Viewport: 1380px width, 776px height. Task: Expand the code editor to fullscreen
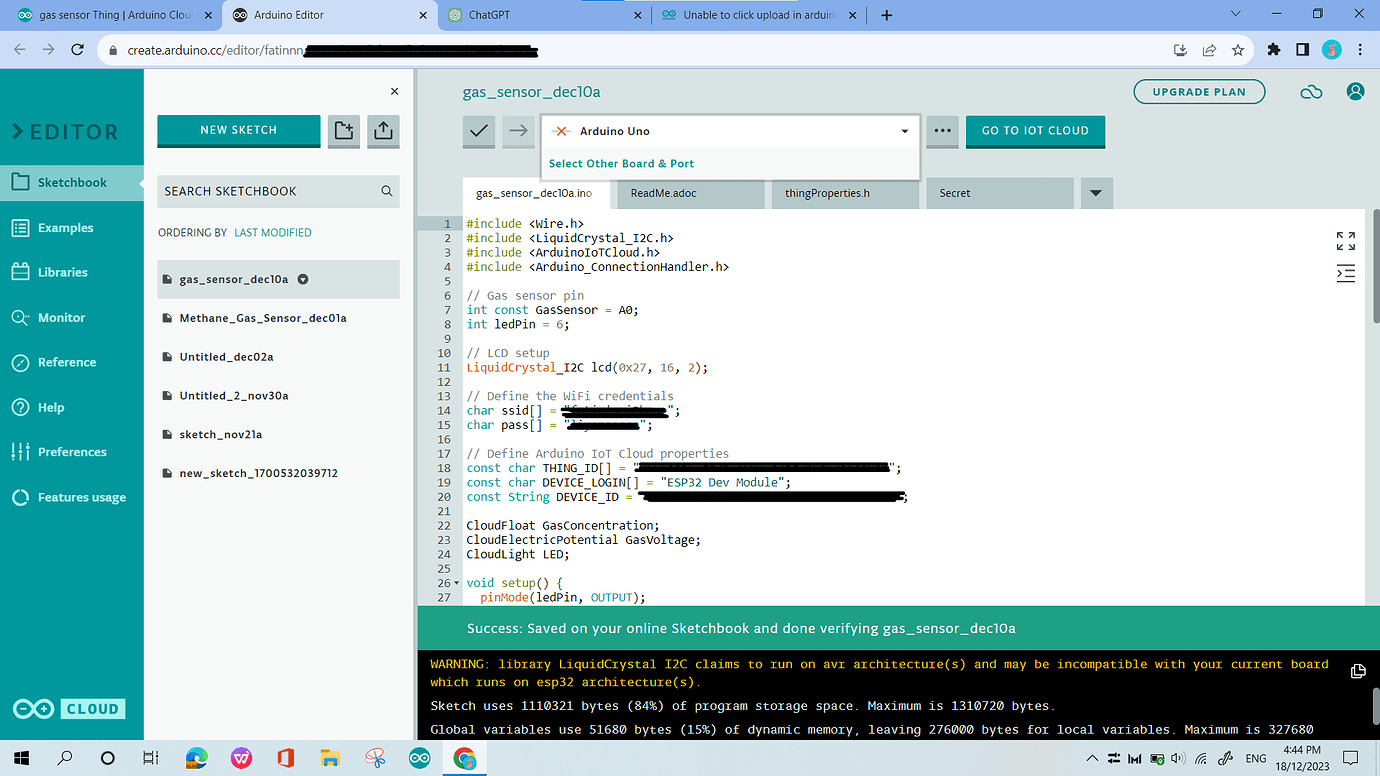[x=1344, y=240]
